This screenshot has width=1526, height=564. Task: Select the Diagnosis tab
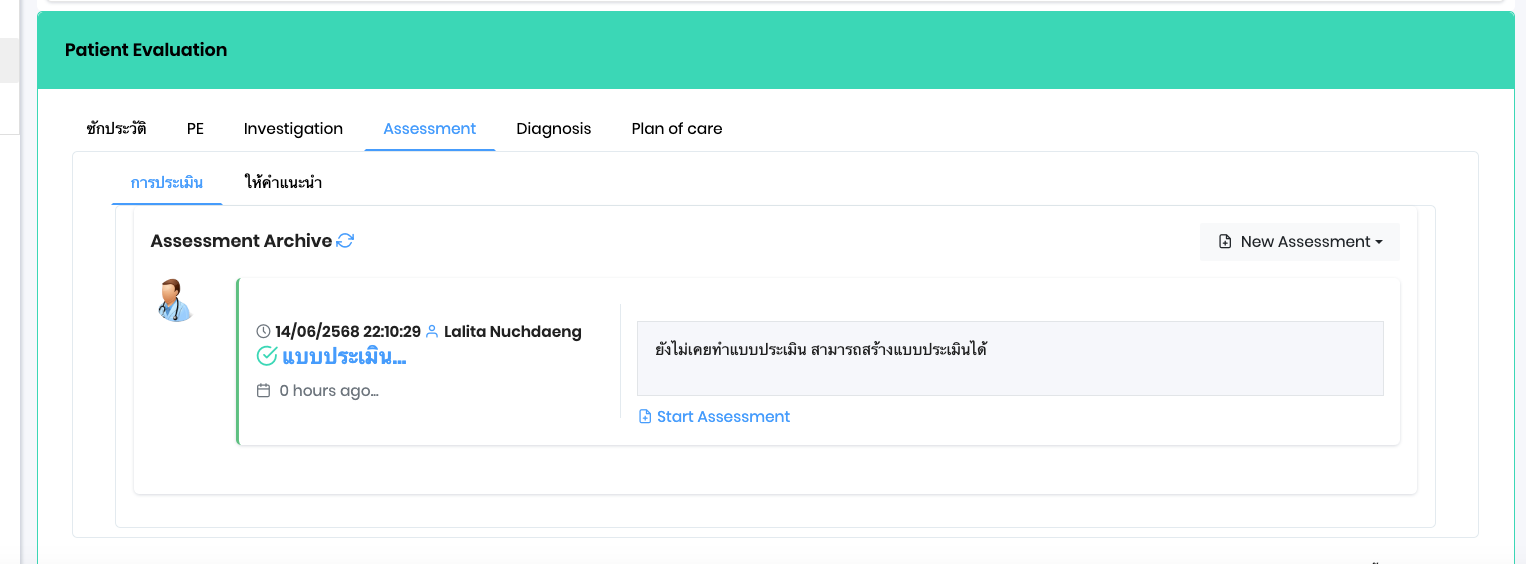point(554,128)
